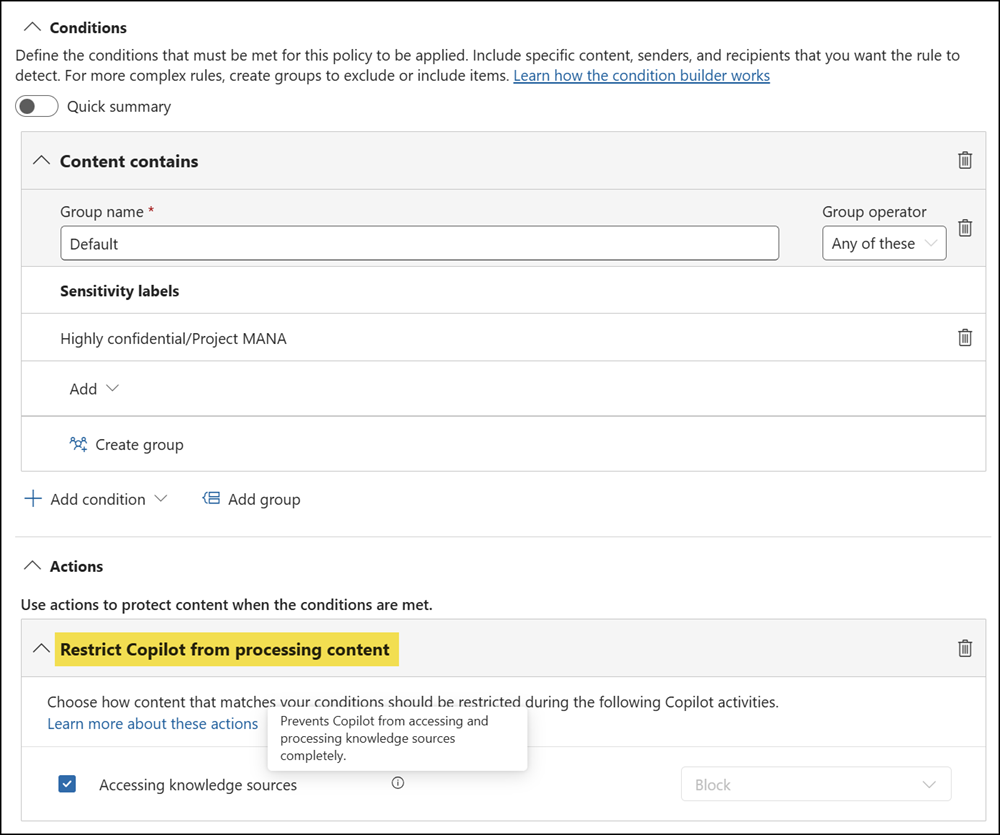Delete the Content contains condition

[x=965, y=160]
